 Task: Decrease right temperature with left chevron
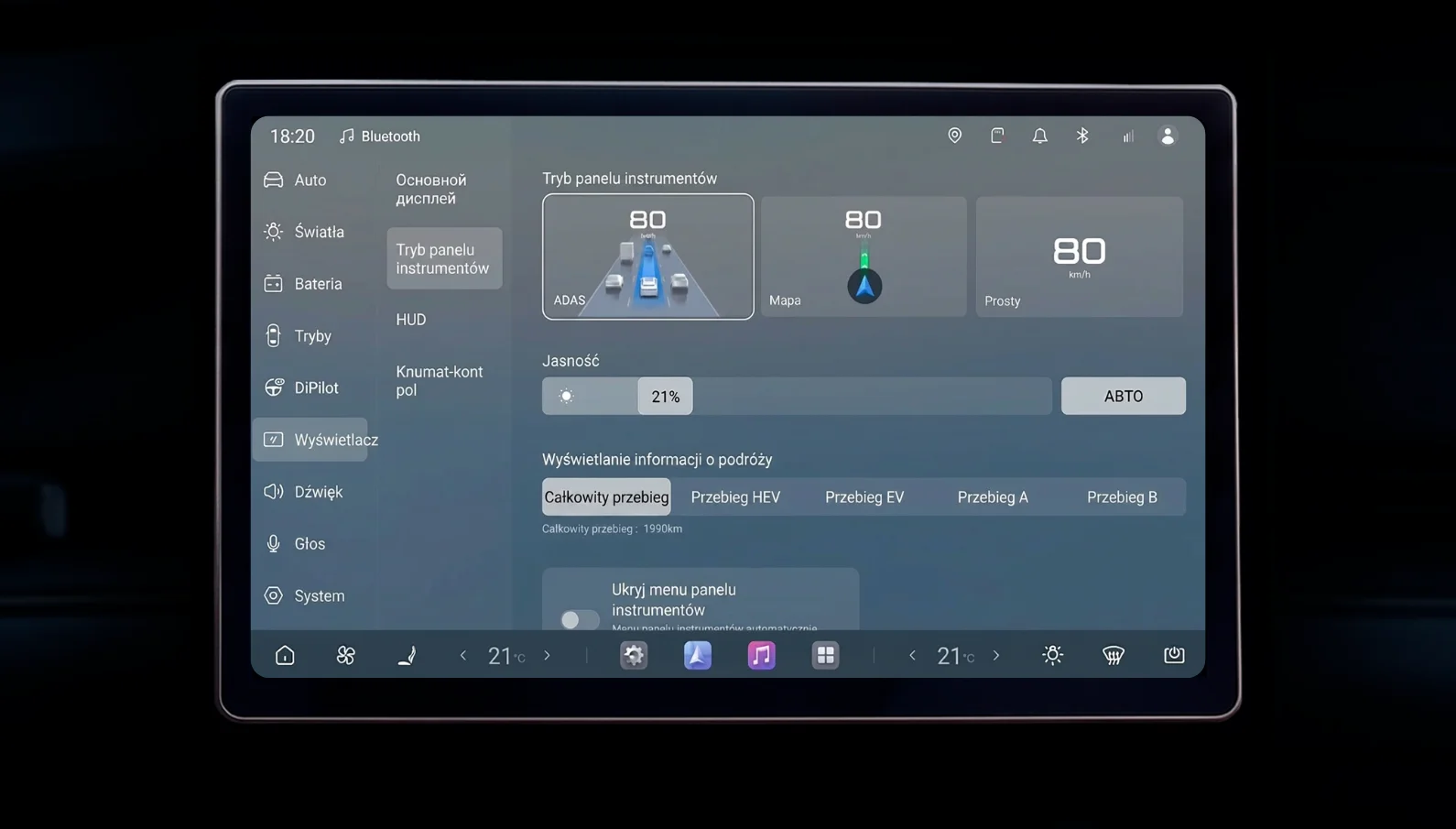pyautogui.click(x=912, y=656)
